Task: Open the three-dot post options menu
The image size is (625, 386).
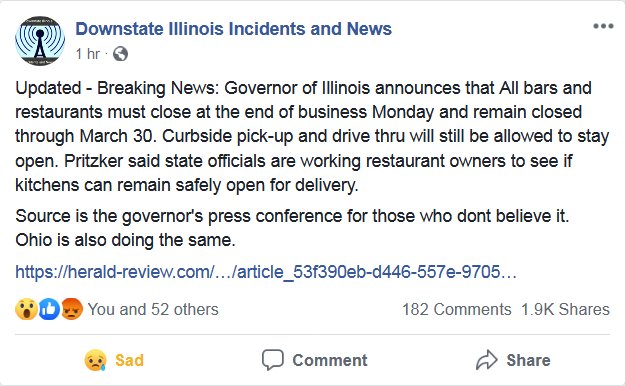Action: coord(603,26)
